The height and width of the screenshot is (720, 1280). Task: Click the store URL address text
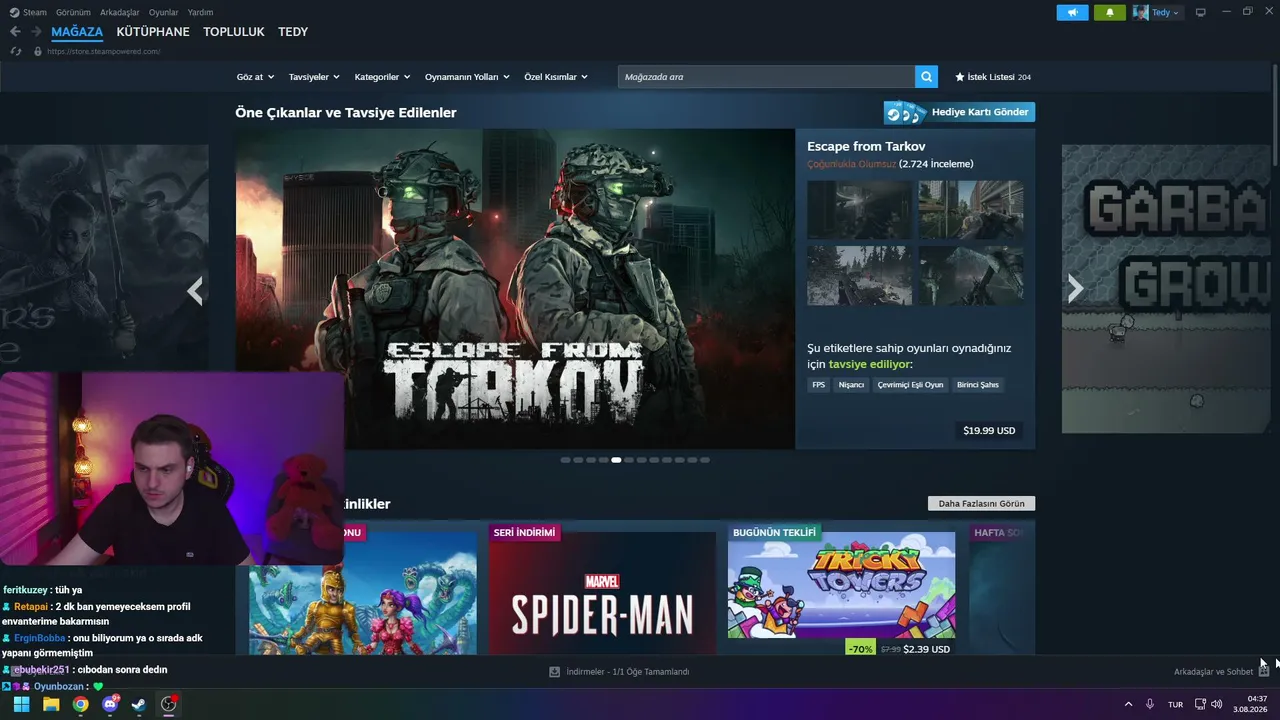click(103, 52)
